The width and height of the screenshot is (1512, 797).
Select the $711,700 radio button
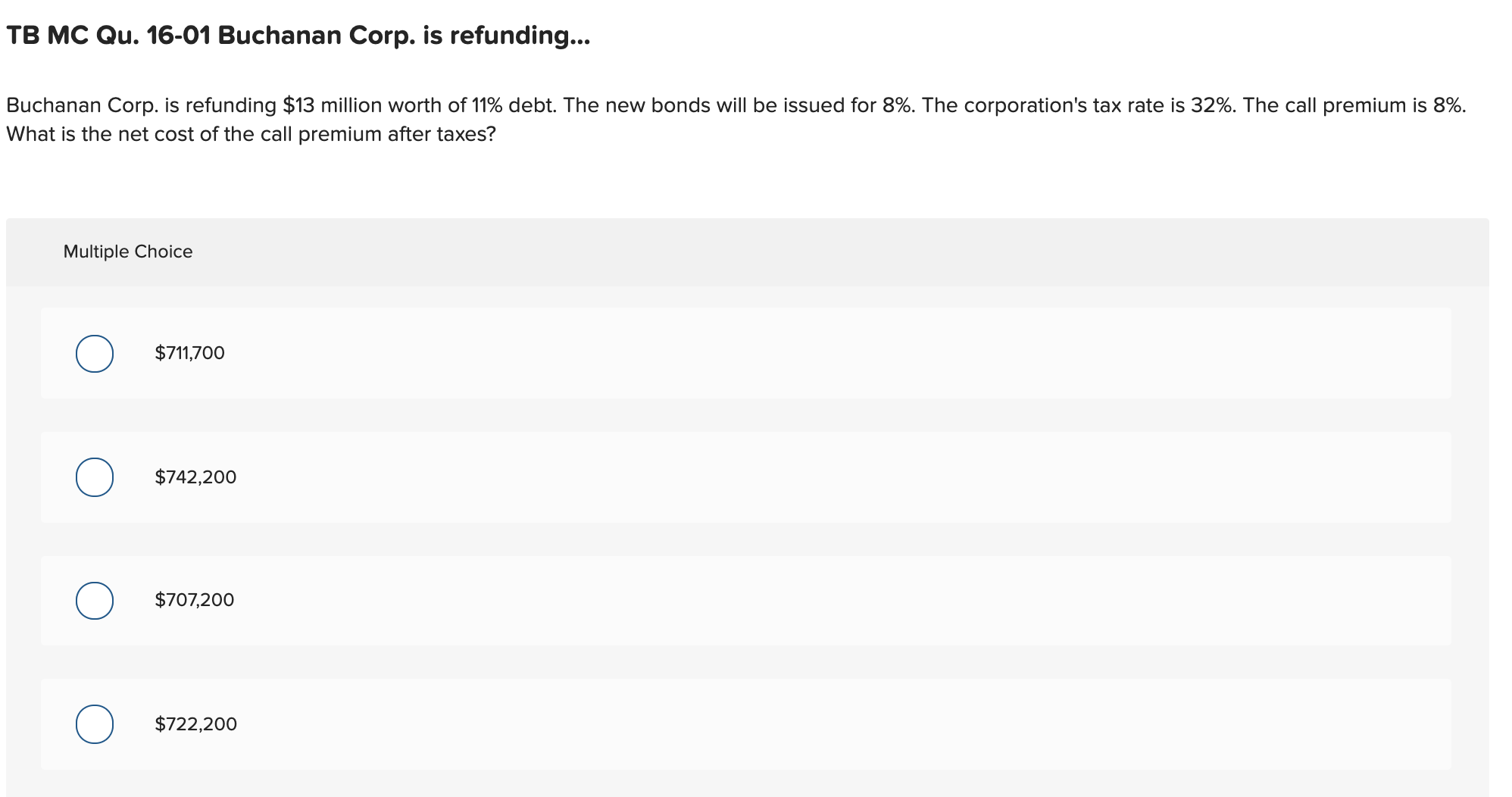tap(94, 353)
